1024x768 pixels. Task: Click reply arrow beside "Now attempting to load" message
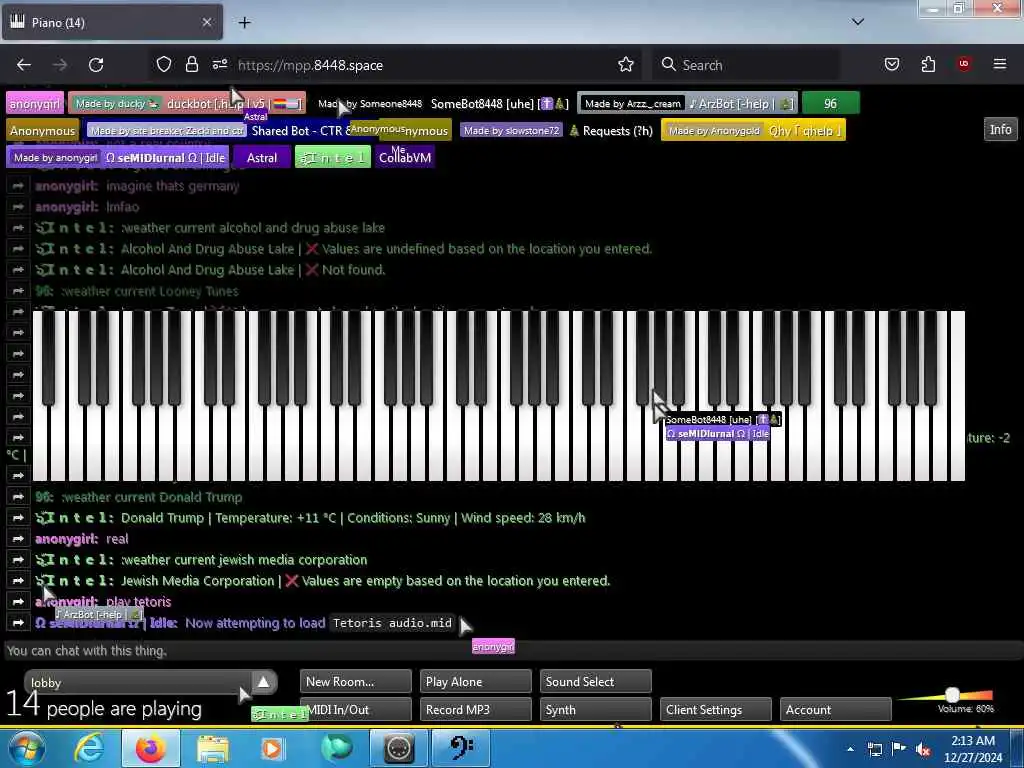(18, 623)
